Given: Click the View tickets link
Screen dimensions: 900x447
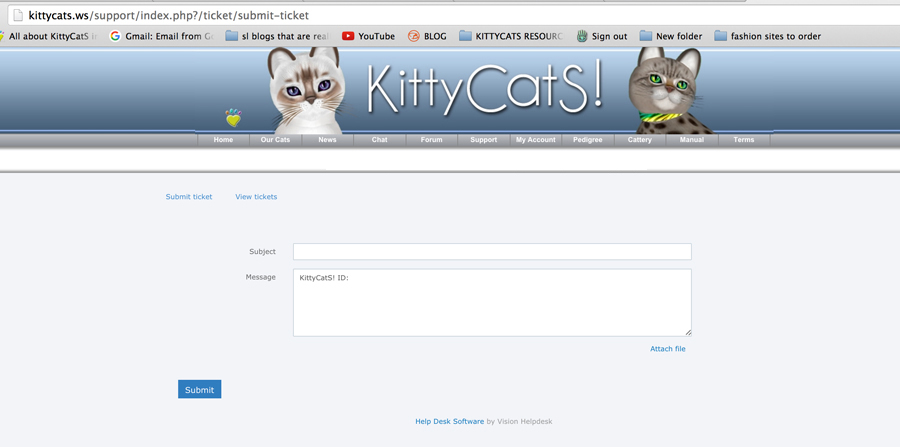Looking at the screenshot, I should pos(256,197).
